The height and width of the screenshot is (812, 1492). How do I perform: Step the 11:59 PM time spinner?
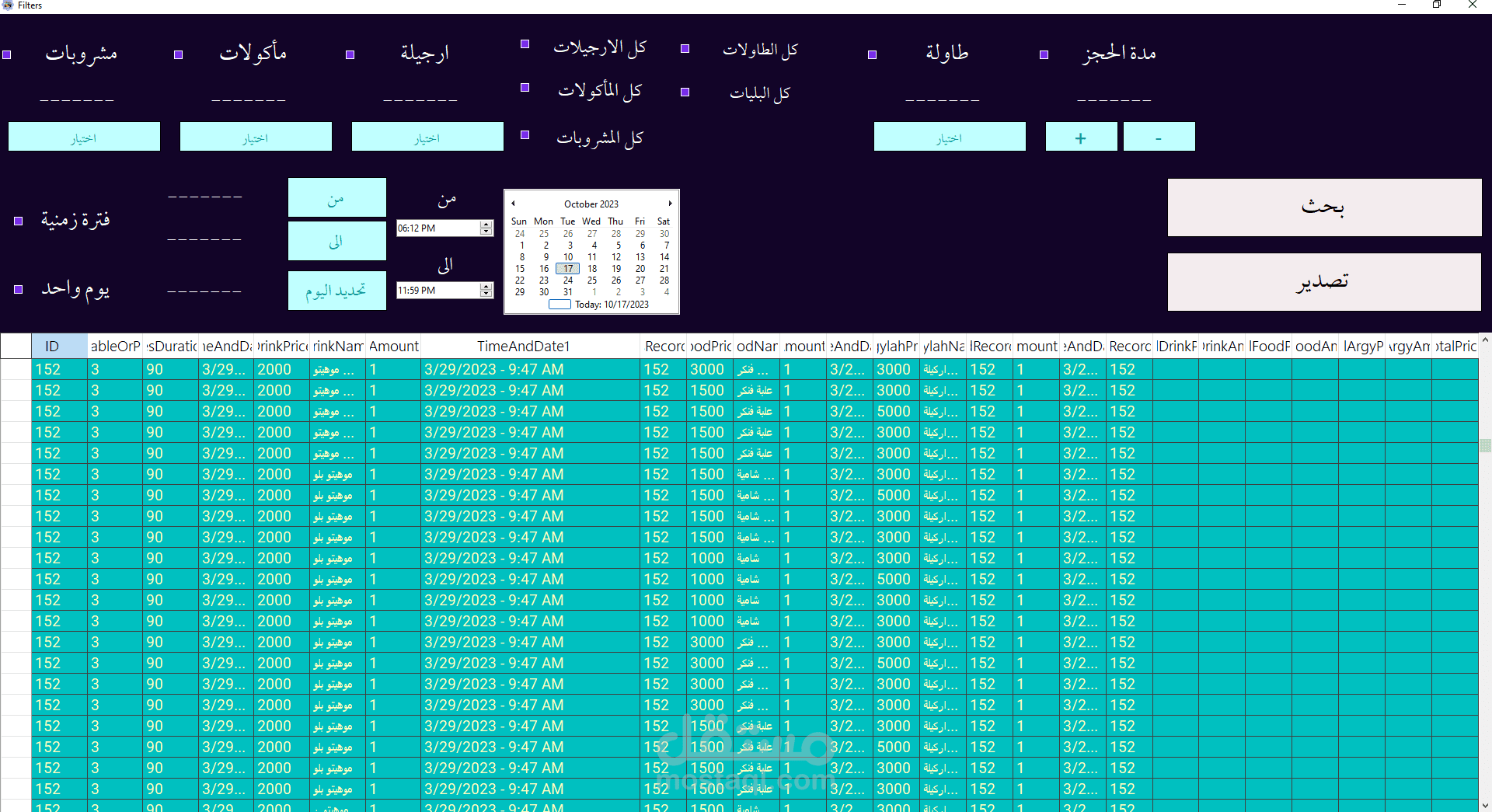[486, 291]
